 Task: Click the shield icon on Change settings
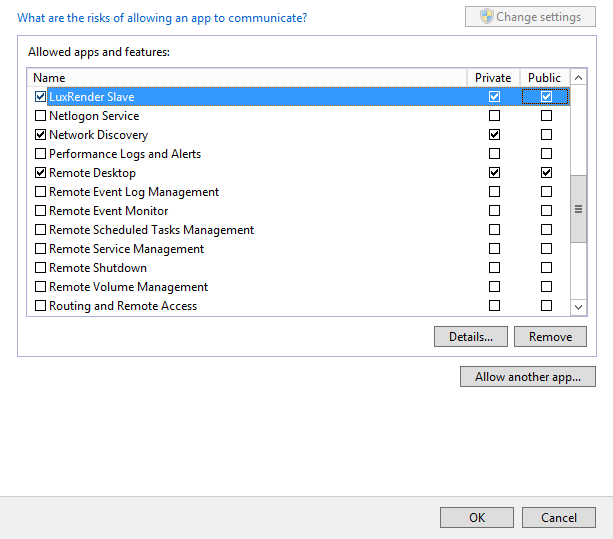(x=487, y=16)
